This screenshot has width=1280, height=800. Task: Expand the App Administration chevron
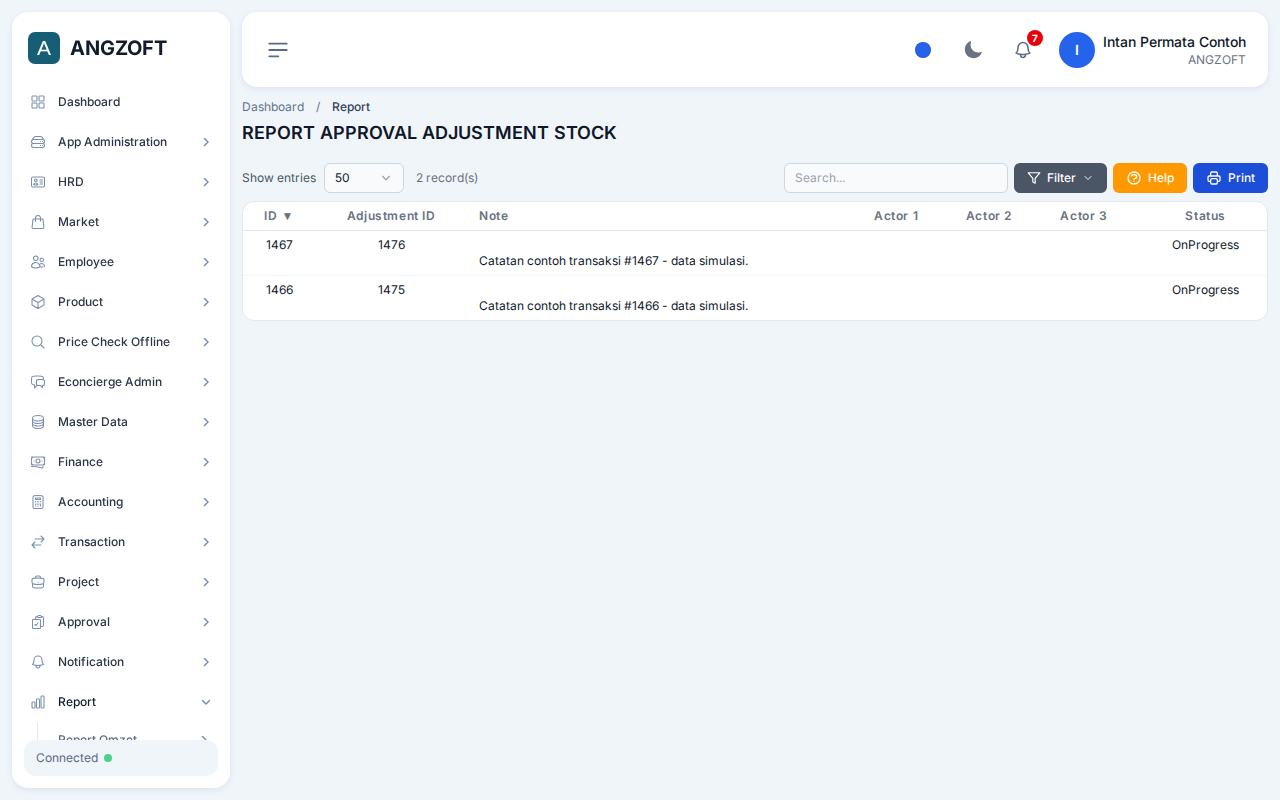pyautogui.click(x=206, y=142)
